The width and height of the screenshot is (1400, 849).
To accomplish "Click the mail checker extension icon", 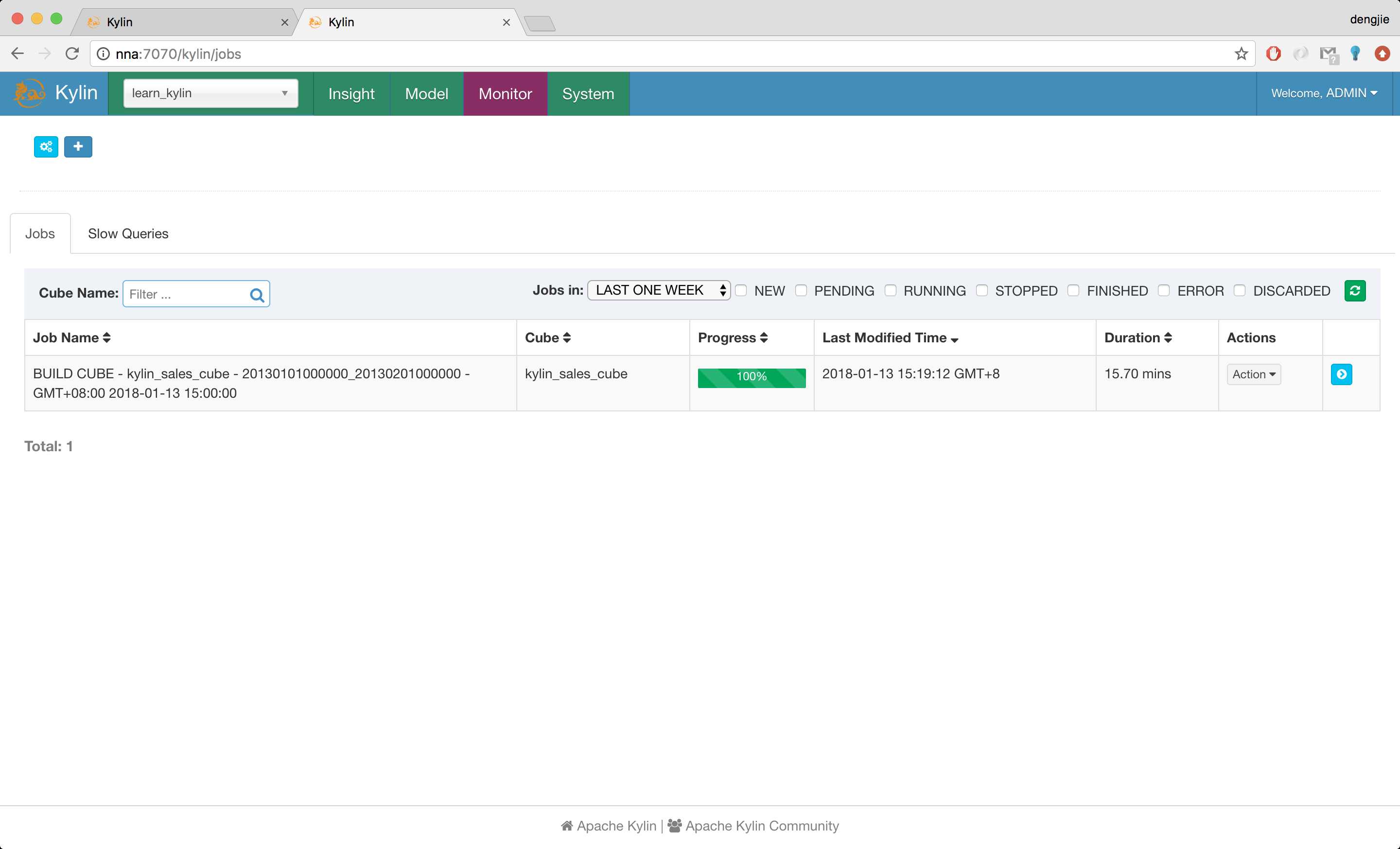I will click(x=1329, y=54).
